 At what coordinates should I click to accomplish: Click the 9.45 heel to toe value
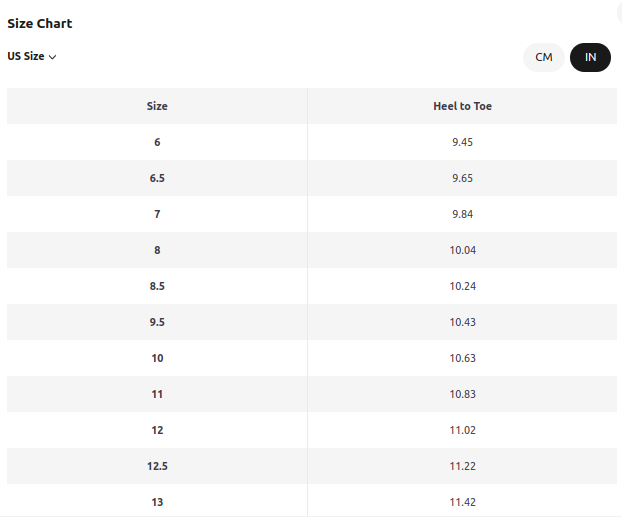463,142
